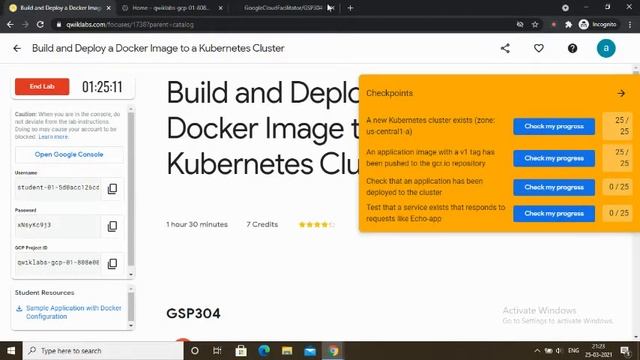Favorite the lab with the heart icon
This screenshot has height=360, width=640.
coord(539,48)
